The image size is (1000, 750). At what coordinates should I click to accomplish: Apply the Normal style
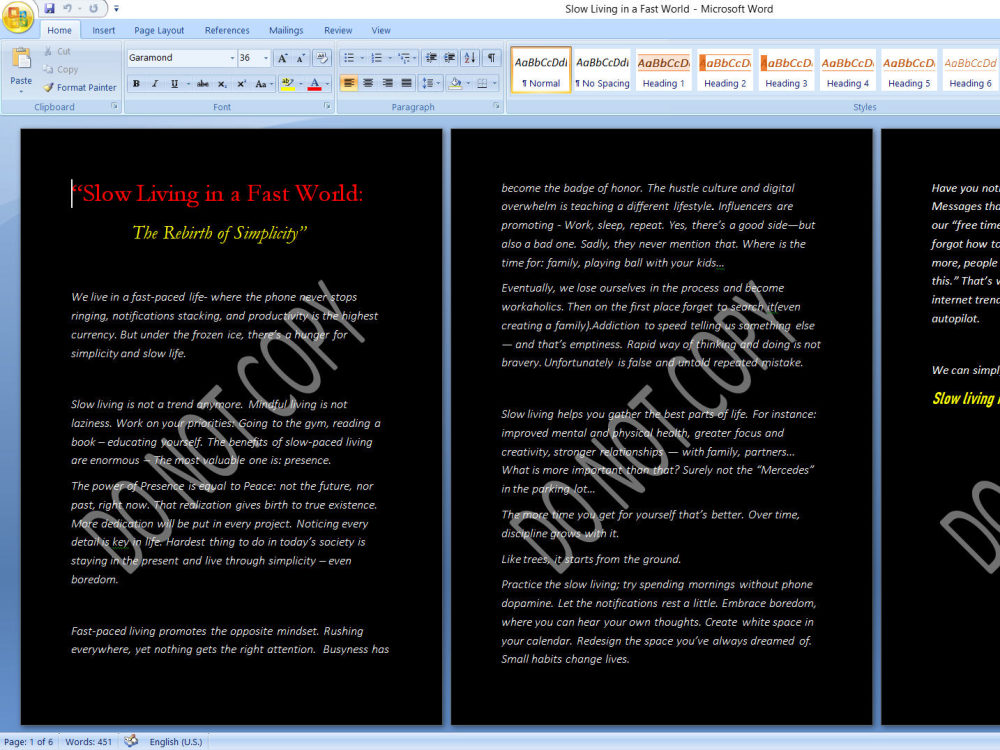pos(541,70)
